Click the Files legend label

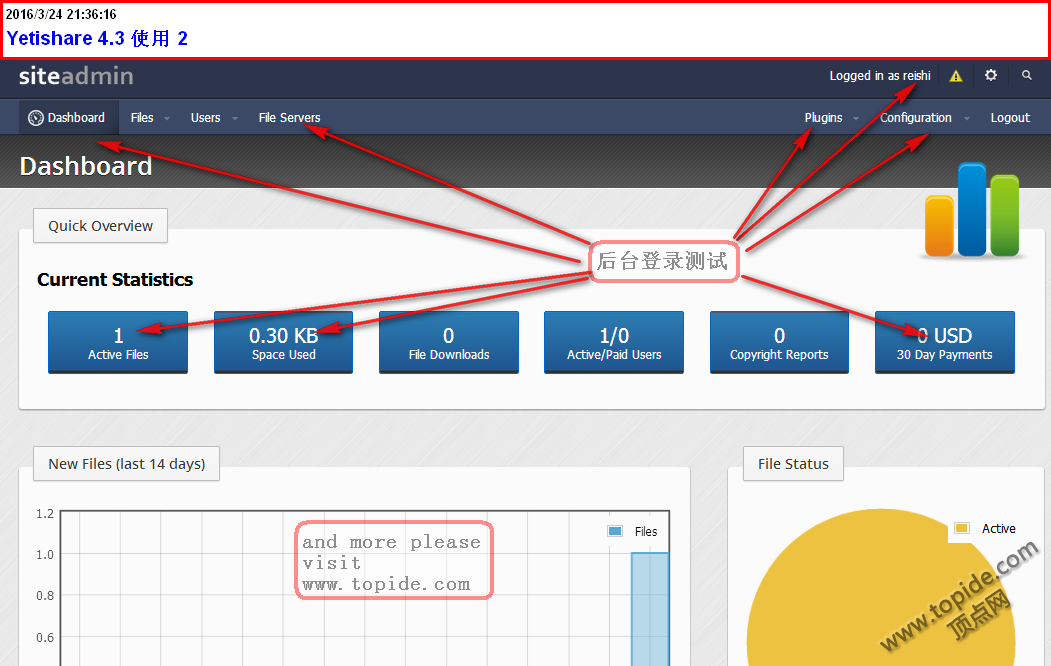645,531
